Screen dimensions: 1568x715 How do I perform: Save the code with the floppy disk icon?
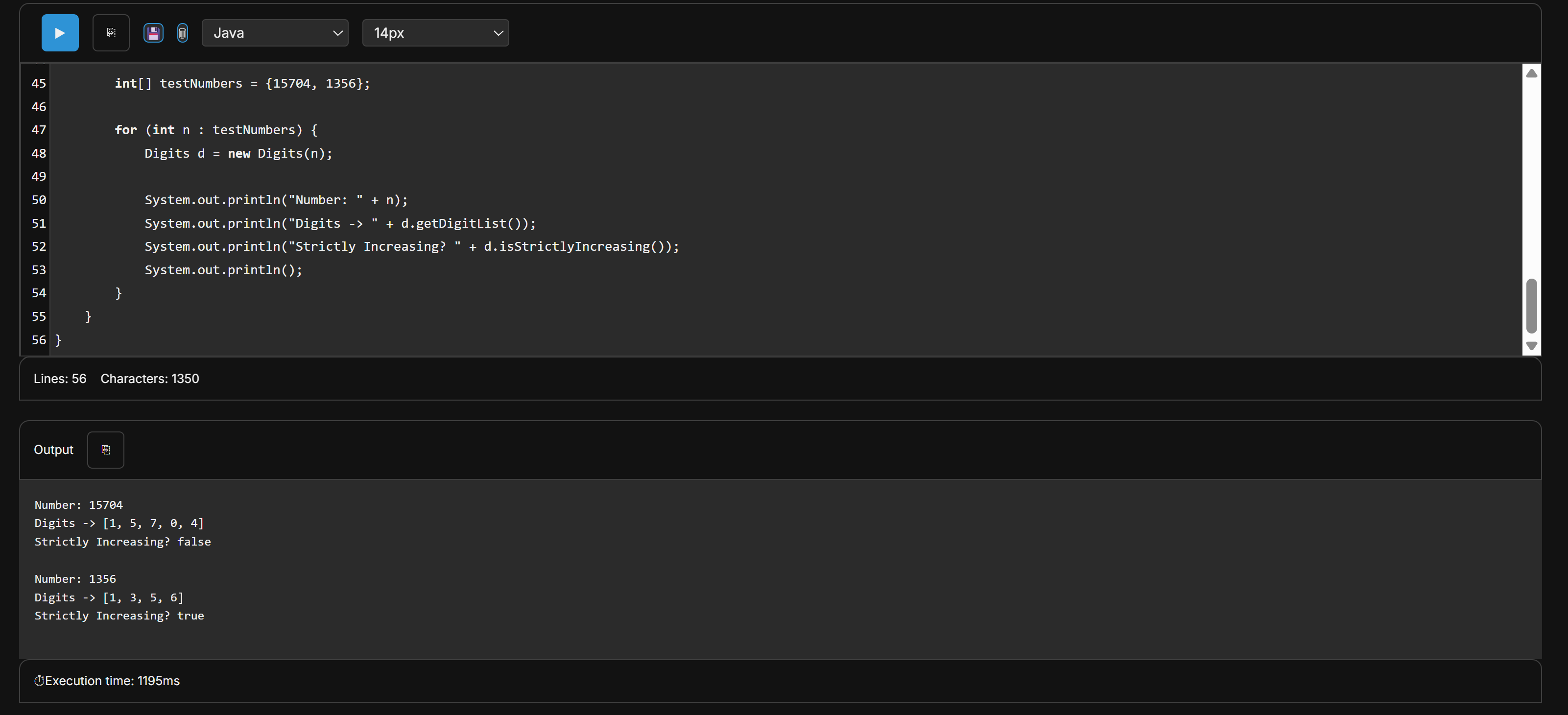point(153,33)
